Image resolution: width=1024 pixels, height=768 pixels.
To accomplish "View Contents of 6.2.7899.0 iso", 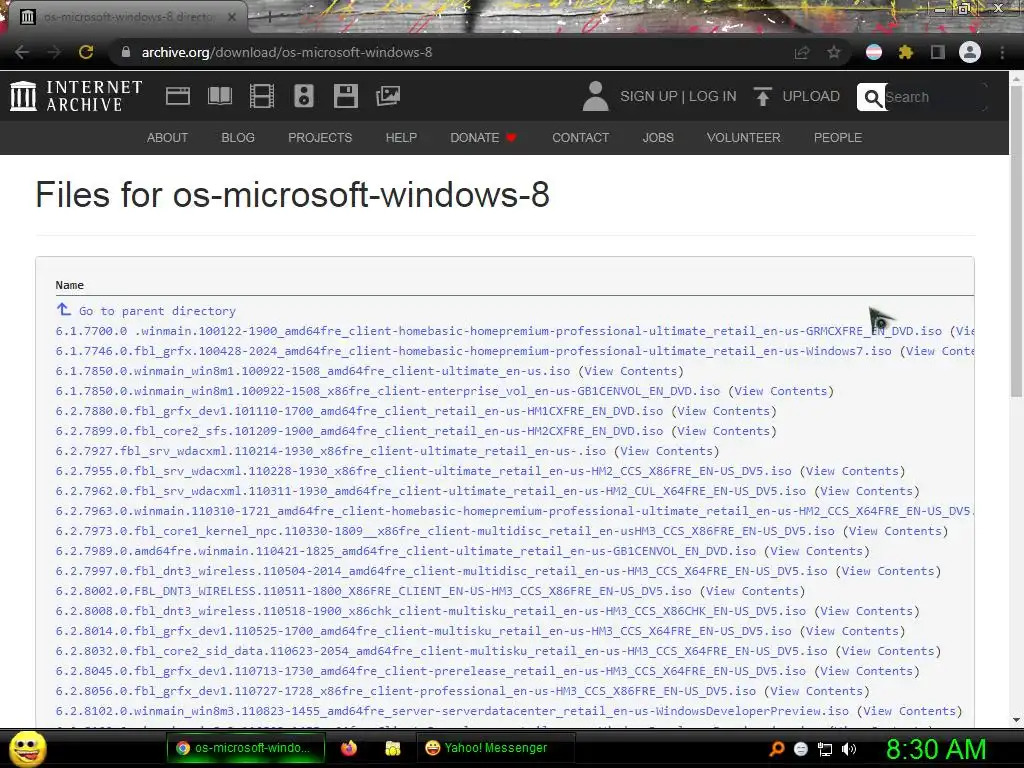I will [x=724, y=431].
